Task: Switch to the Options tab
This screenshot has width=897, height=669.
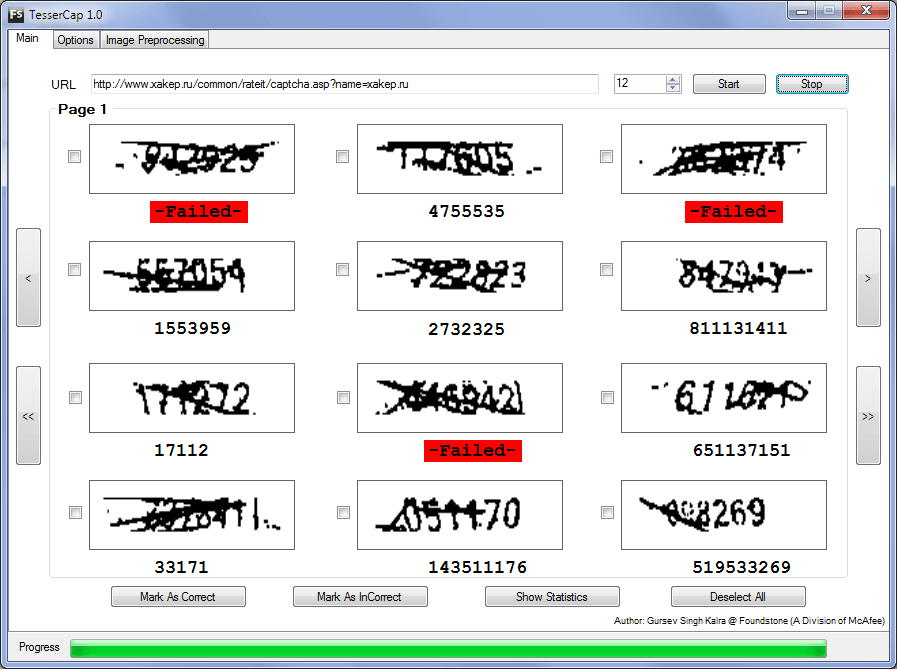Action: (x=75, y=40)
